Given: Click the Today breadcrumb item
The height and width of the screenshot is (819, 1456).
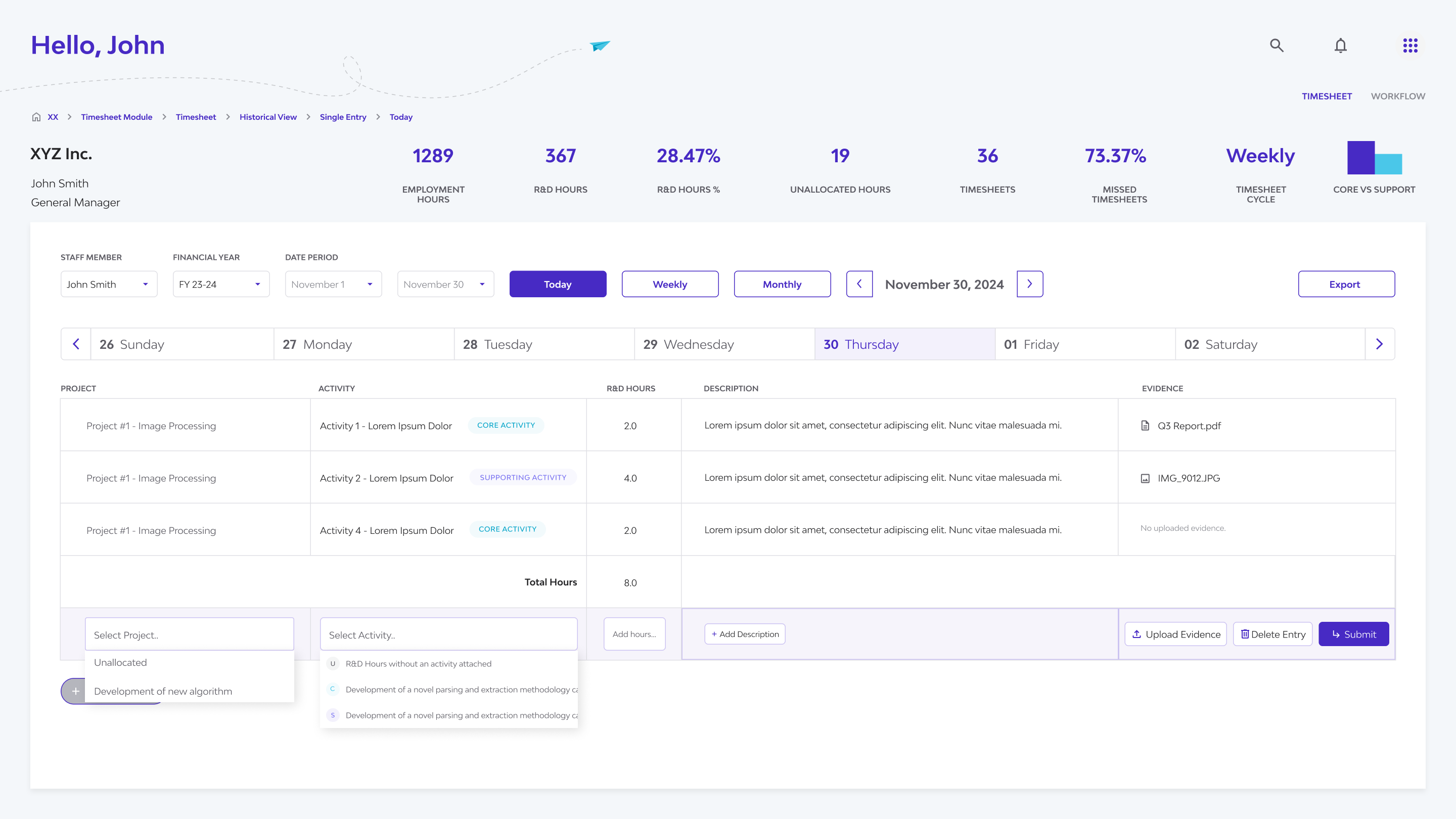Looking at the screenshot, I should pyautogui.click(x=401, y=117).
